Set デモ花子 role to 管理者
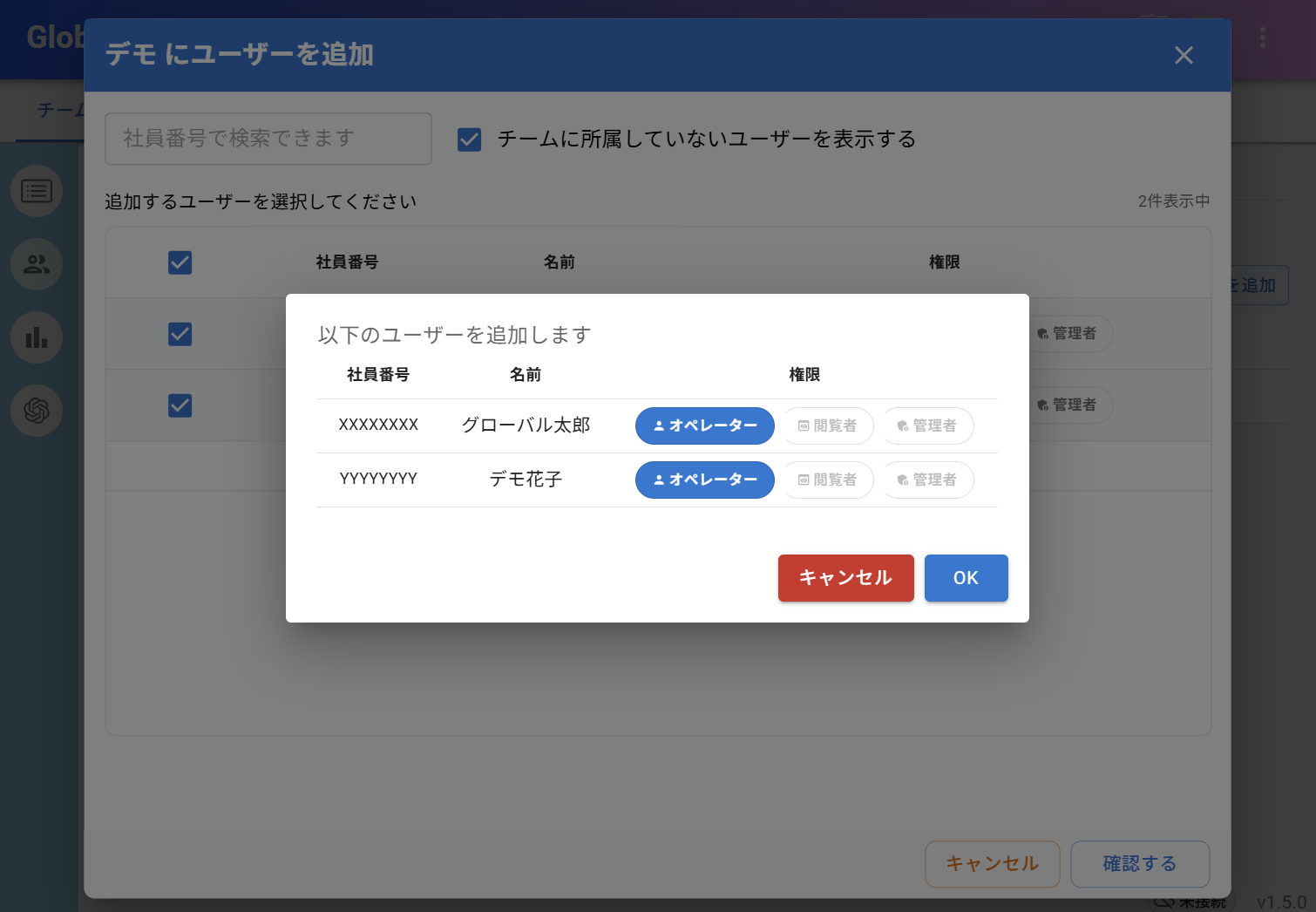The height and width of the screenshot is (912, 1316). (x=927, y=480)
